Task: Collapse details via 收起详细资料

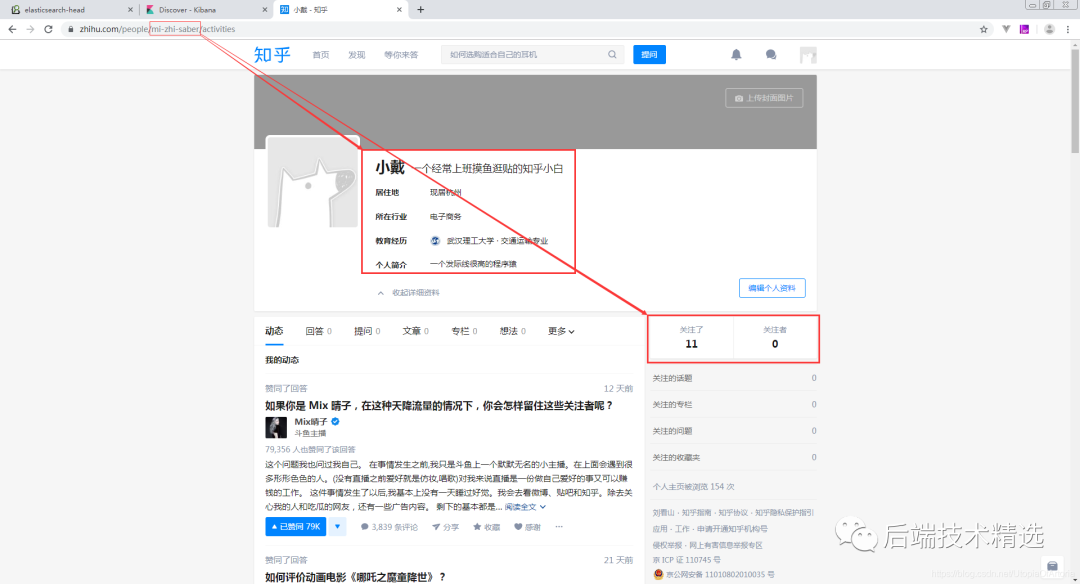Action: [x=408, y=293]
